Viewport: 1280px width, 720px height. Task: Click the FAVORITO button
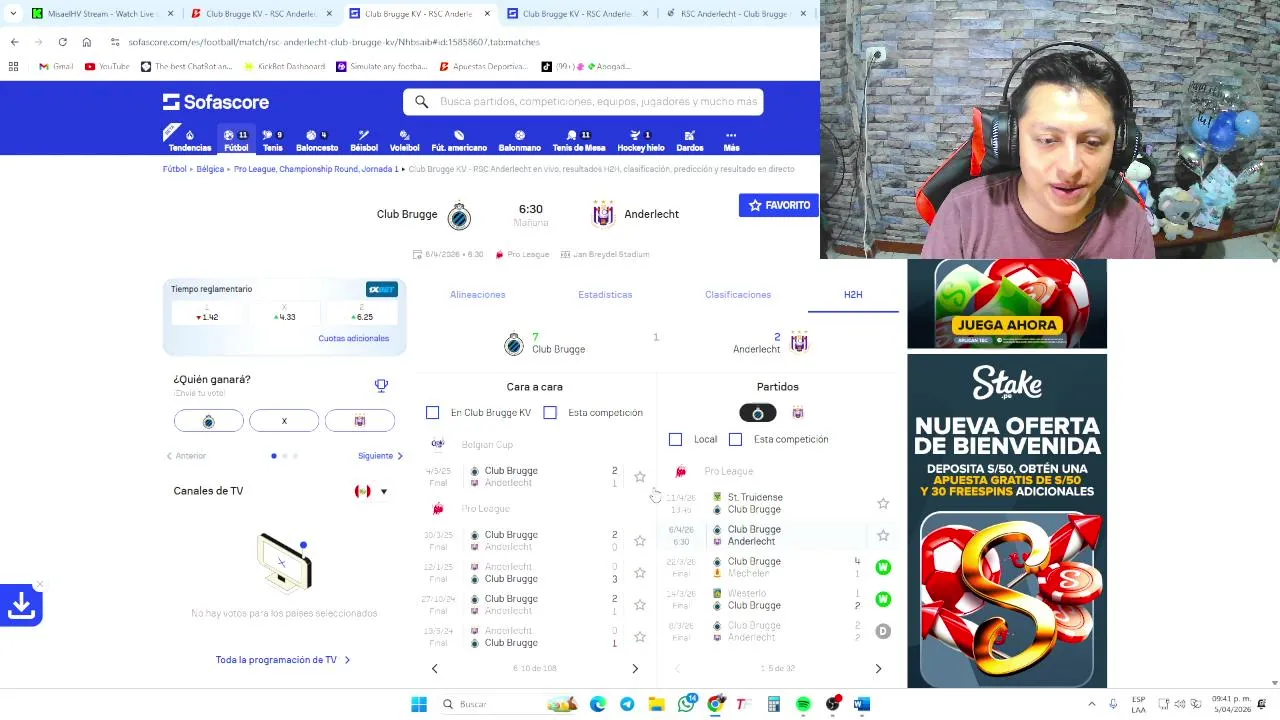point(779,205)
